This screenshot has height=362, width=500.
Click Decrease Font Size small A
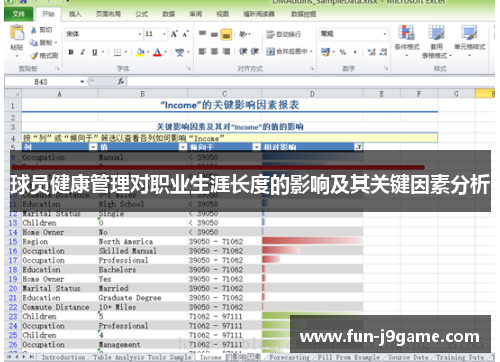tap(185, 34)
